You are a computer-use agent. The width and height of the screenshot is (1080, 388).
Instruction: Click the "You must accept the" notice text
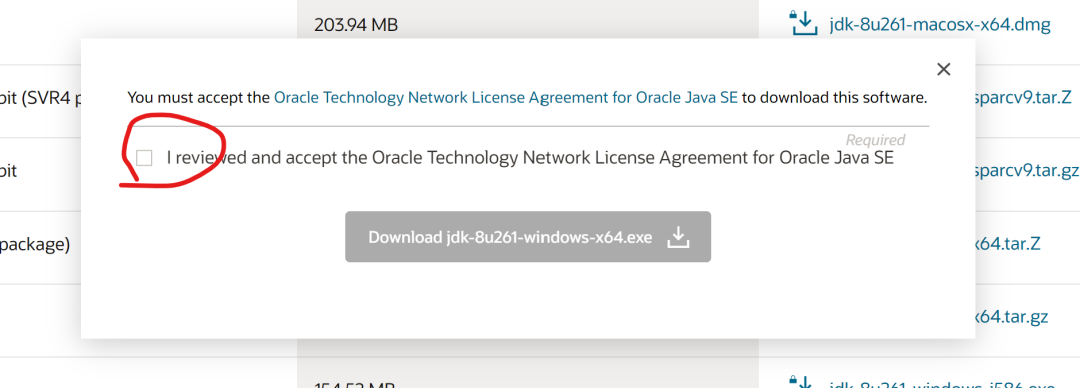[198, 98]
